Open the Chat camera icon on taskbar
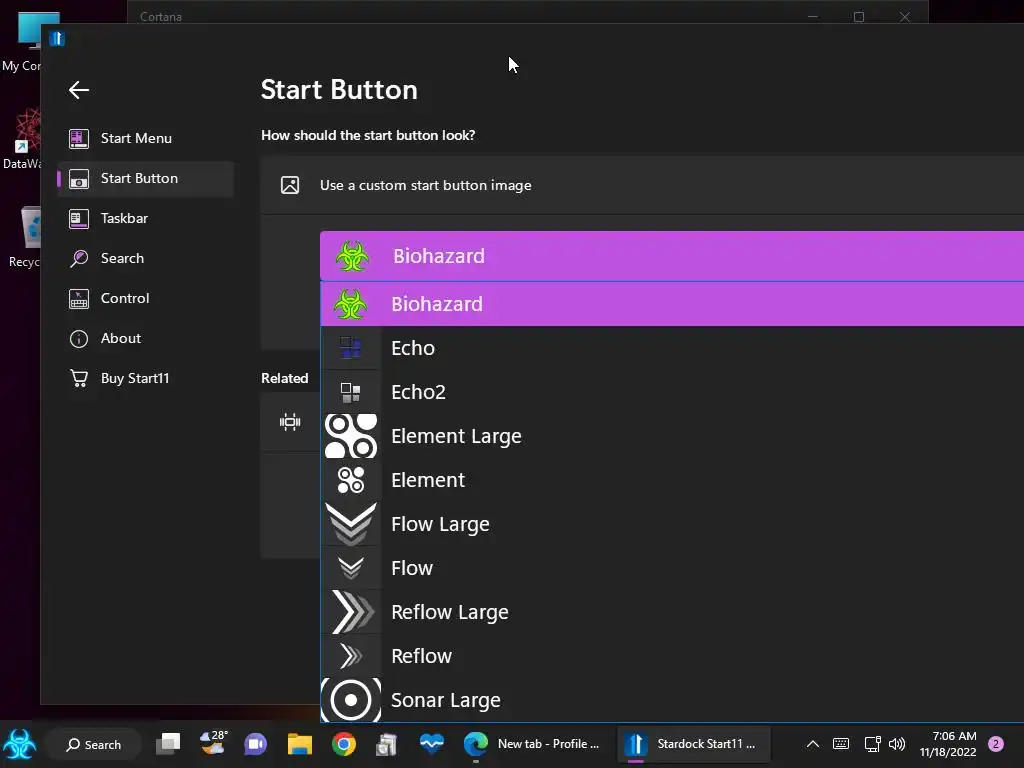 coord(255,744)
